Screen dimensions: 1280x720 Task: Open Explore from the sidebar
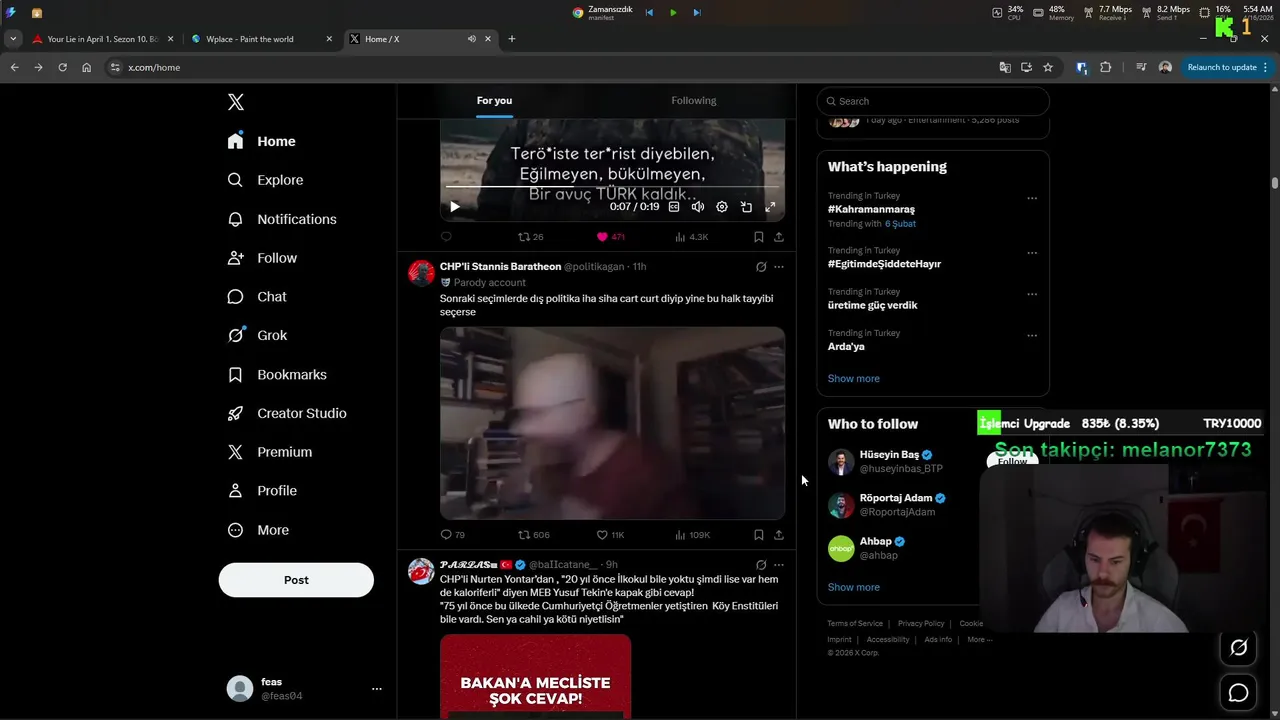click(x=265, y=180)
